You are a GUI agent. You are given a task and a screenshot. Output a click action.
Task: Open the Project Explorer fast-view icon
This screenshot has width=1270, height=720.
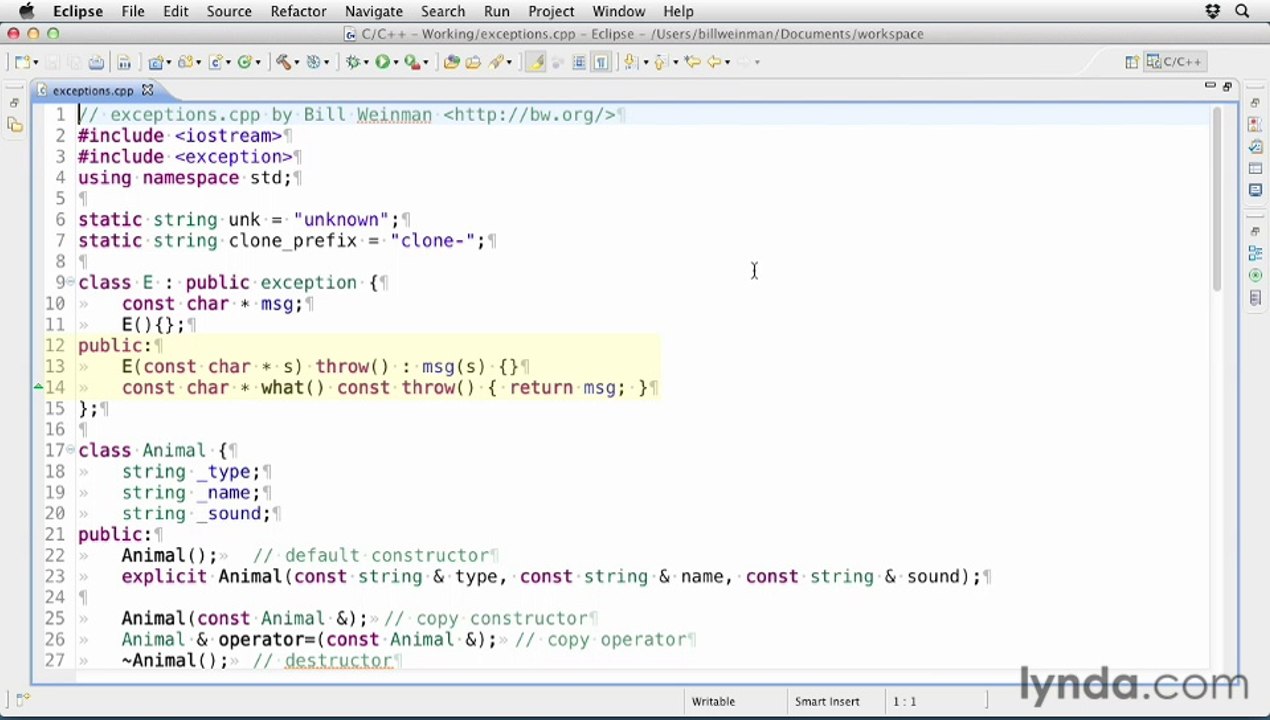pos(14,125)
